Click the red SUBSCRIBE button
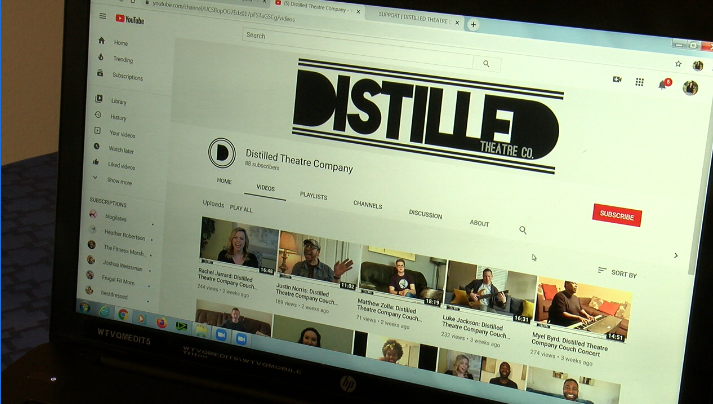 [617, 215]
